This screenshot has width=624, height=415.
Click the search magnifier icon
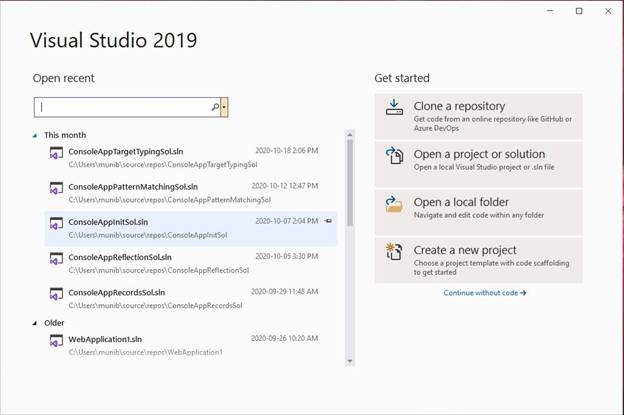[x=214, y=107]
